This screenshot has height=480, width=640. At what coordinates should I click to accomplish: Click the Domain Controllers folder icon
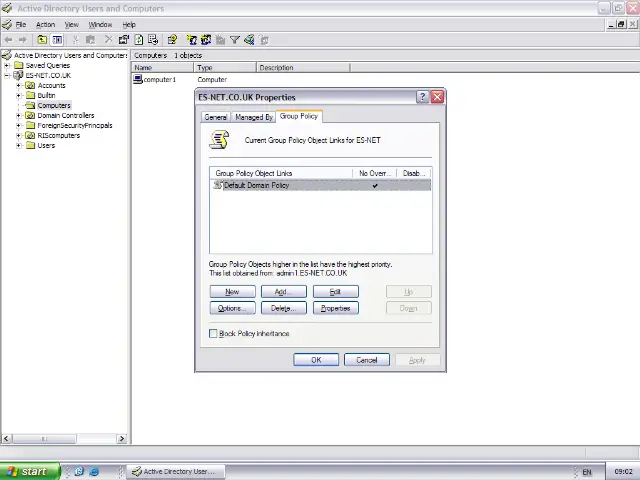pos(30,116)
